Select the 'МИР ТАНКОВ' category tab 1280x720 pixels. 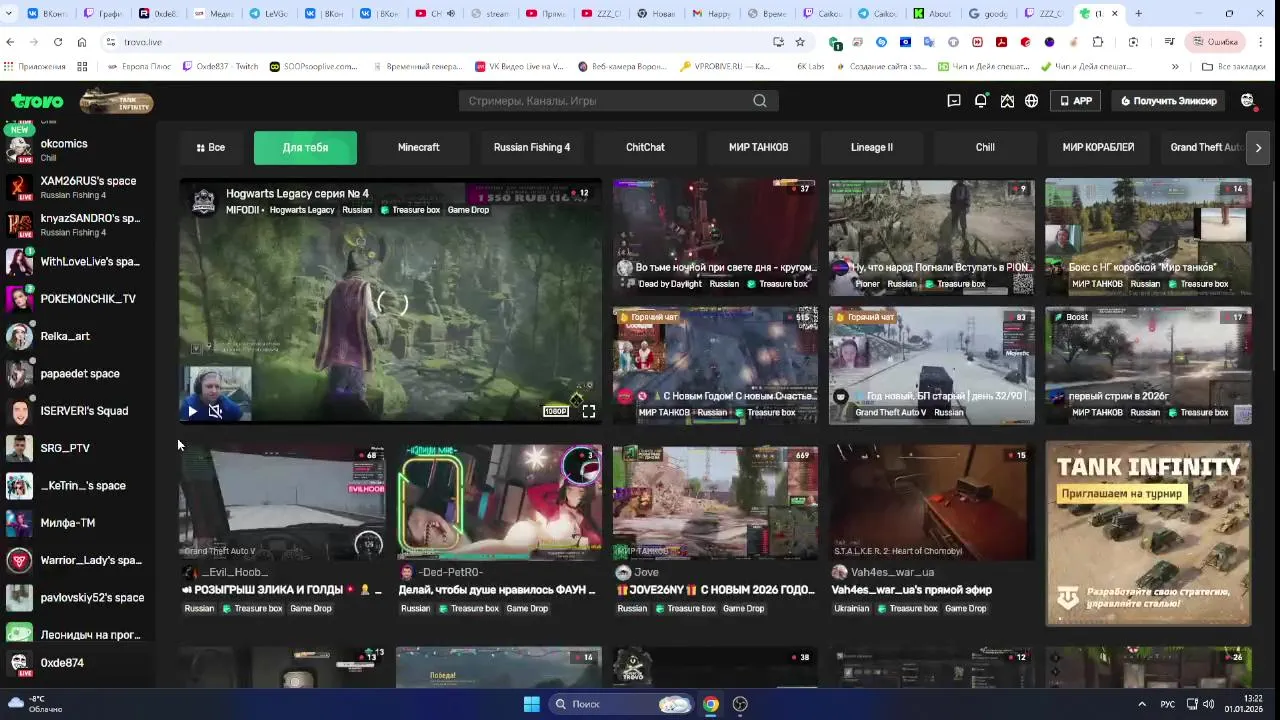[758, 148]
